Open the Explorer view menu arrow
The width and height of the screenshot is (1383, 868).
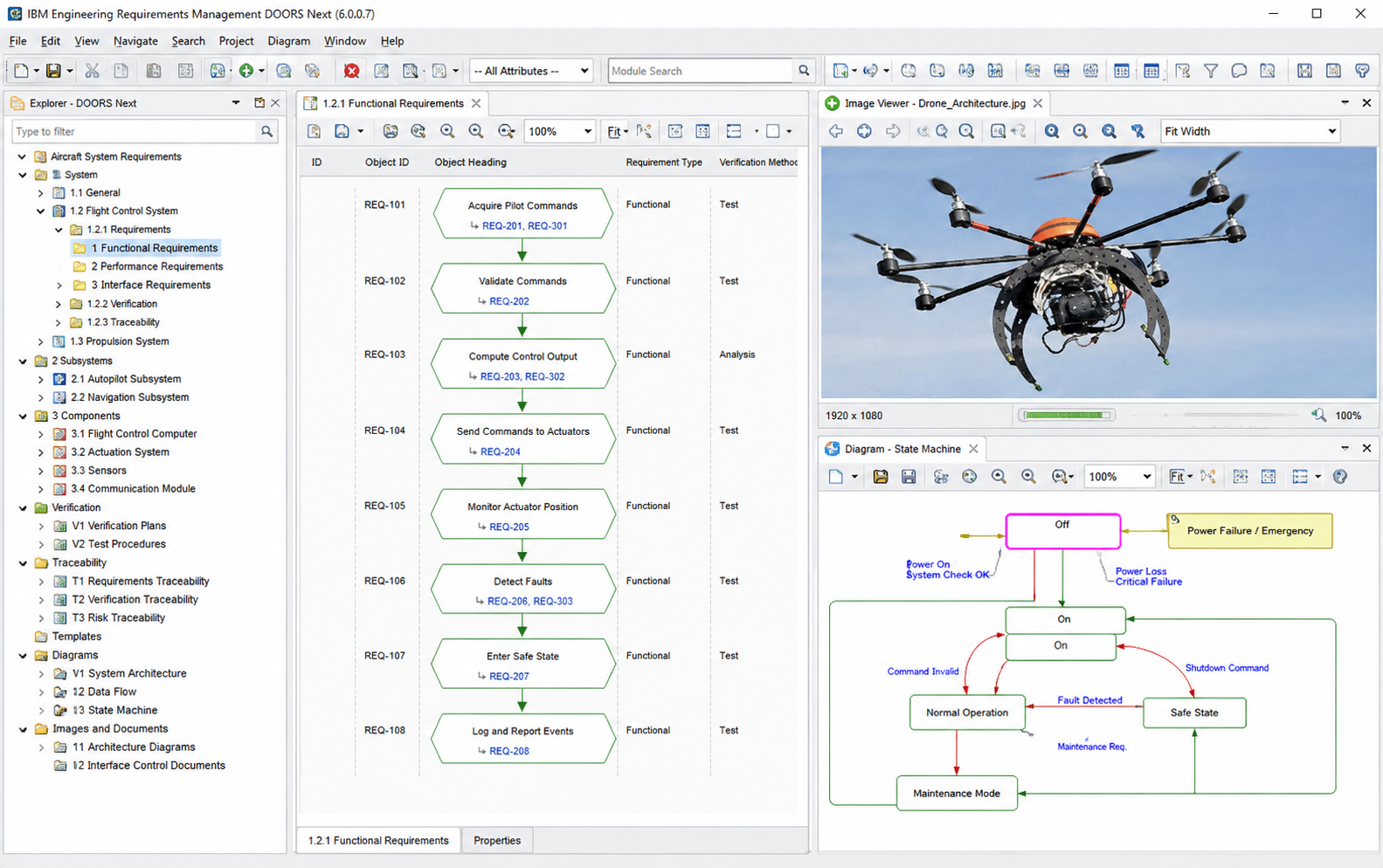pyautogui.click(x=235, y=103)
